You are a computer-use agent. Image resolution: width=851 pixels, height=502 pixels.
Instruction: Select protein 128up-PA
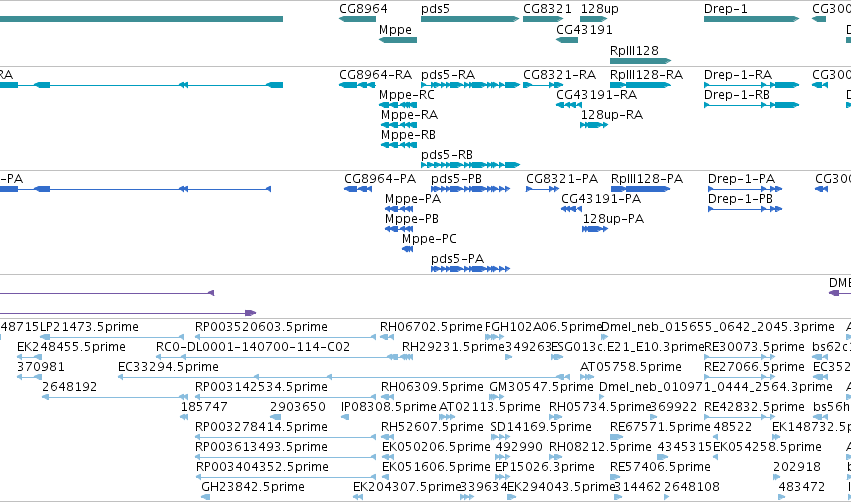coord(613,219)
